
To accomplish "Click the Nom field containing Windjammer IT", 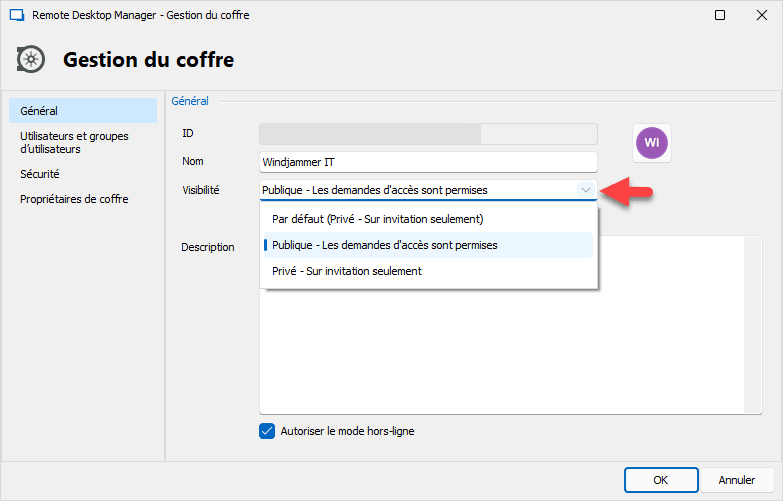I will [x=427, y=162].
